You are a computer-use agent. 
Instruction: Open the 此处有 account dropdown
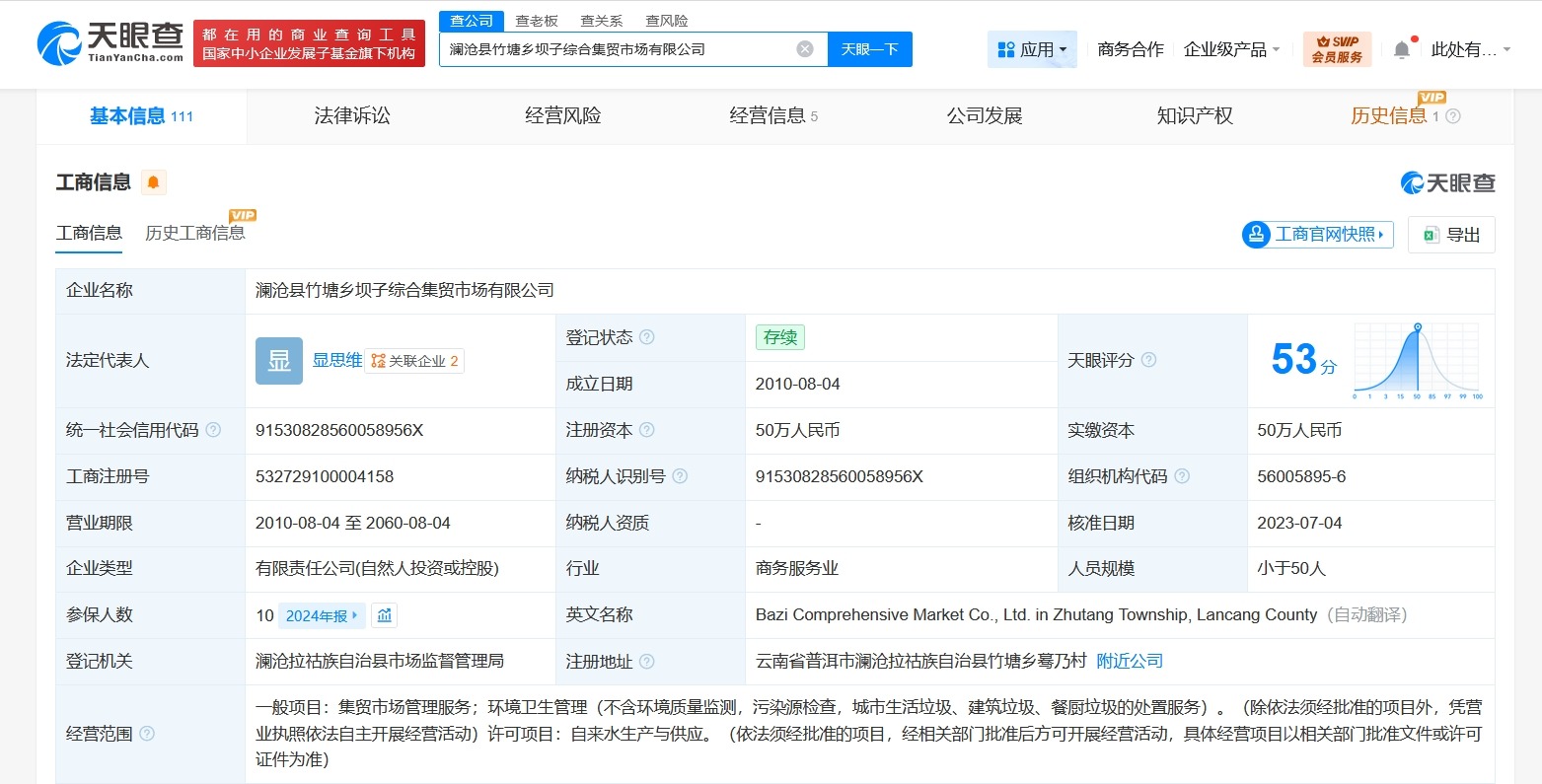click(1464, 50)
